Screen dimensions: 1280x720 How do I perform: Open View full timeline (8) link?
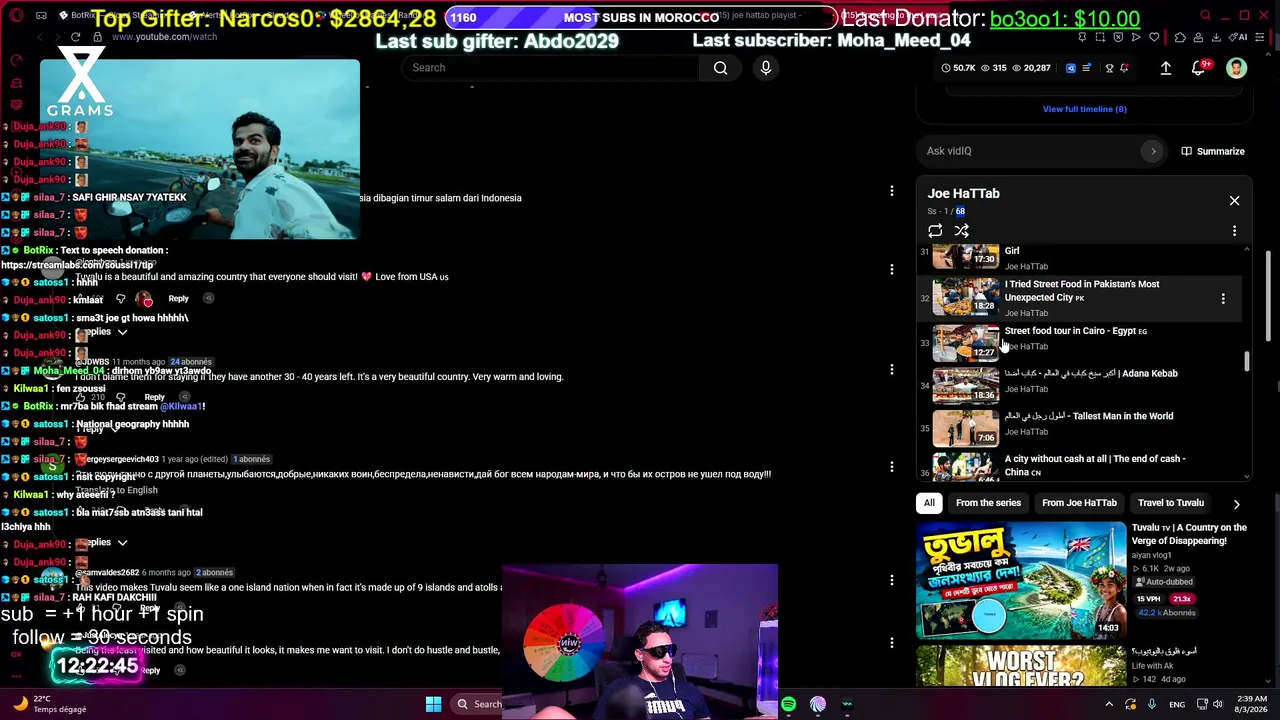click(1084, 109)
